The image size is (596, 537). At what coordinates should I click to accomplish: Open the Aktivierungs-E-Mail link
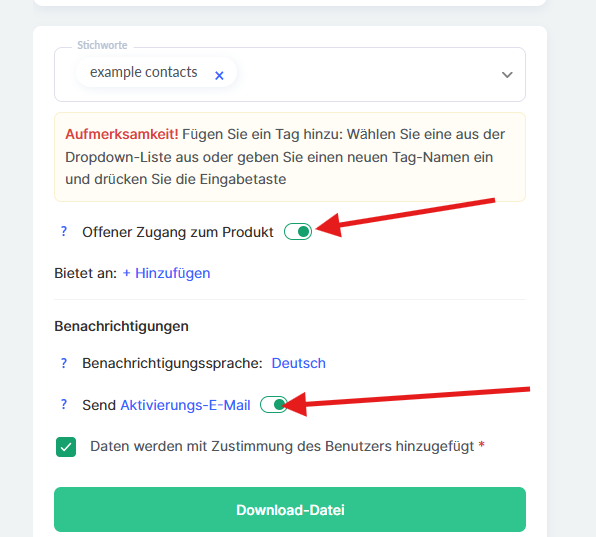tap(185, 405)
